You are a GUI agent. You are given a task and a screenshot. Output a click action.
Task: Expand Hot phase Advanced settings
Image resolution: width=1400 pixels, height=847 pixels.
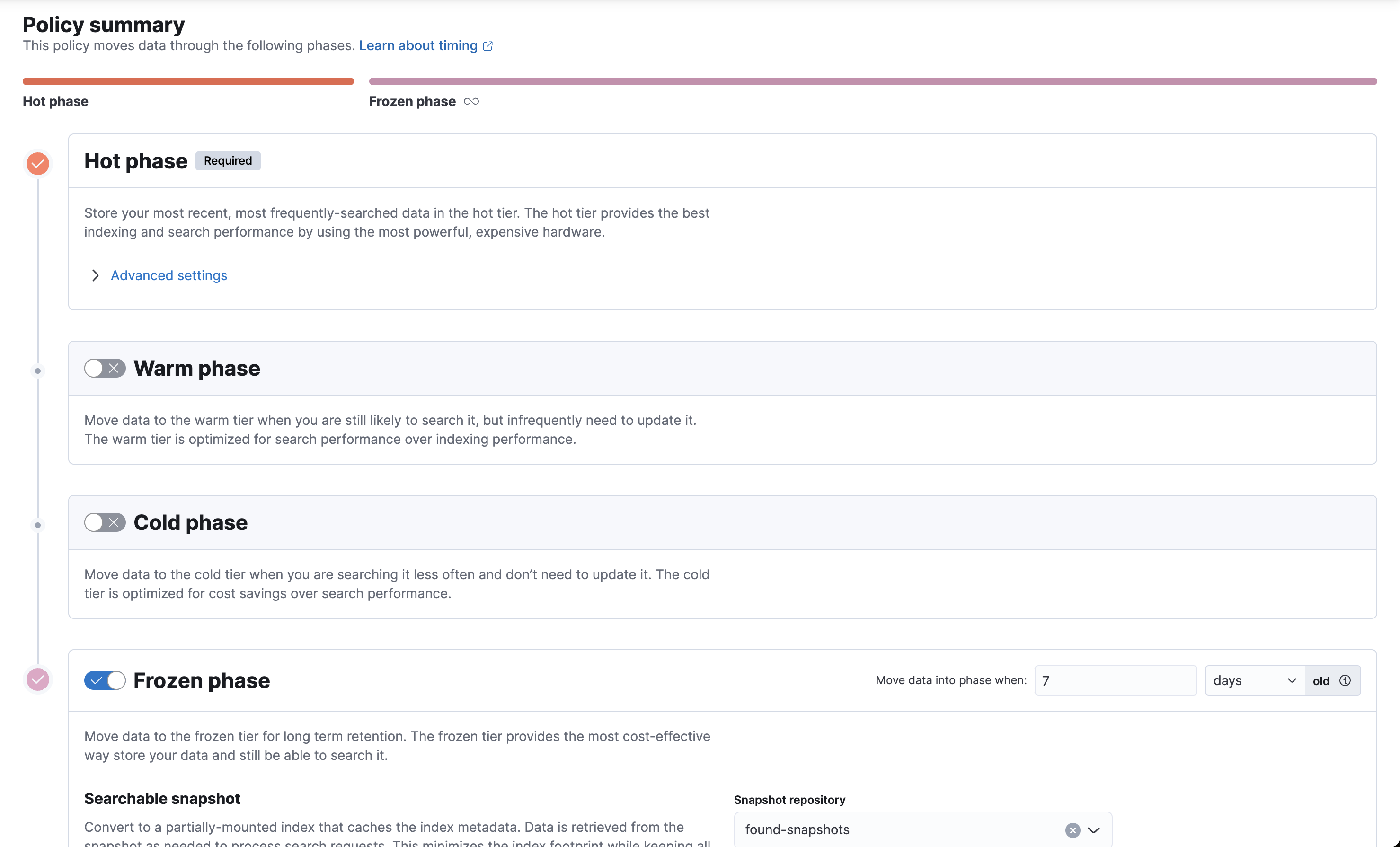click(x=96, y=275)
